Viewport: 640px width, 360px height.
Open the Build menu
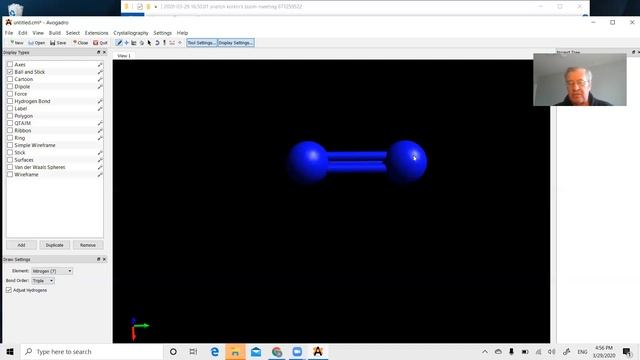pyautogui.click(x=55, y=33)
